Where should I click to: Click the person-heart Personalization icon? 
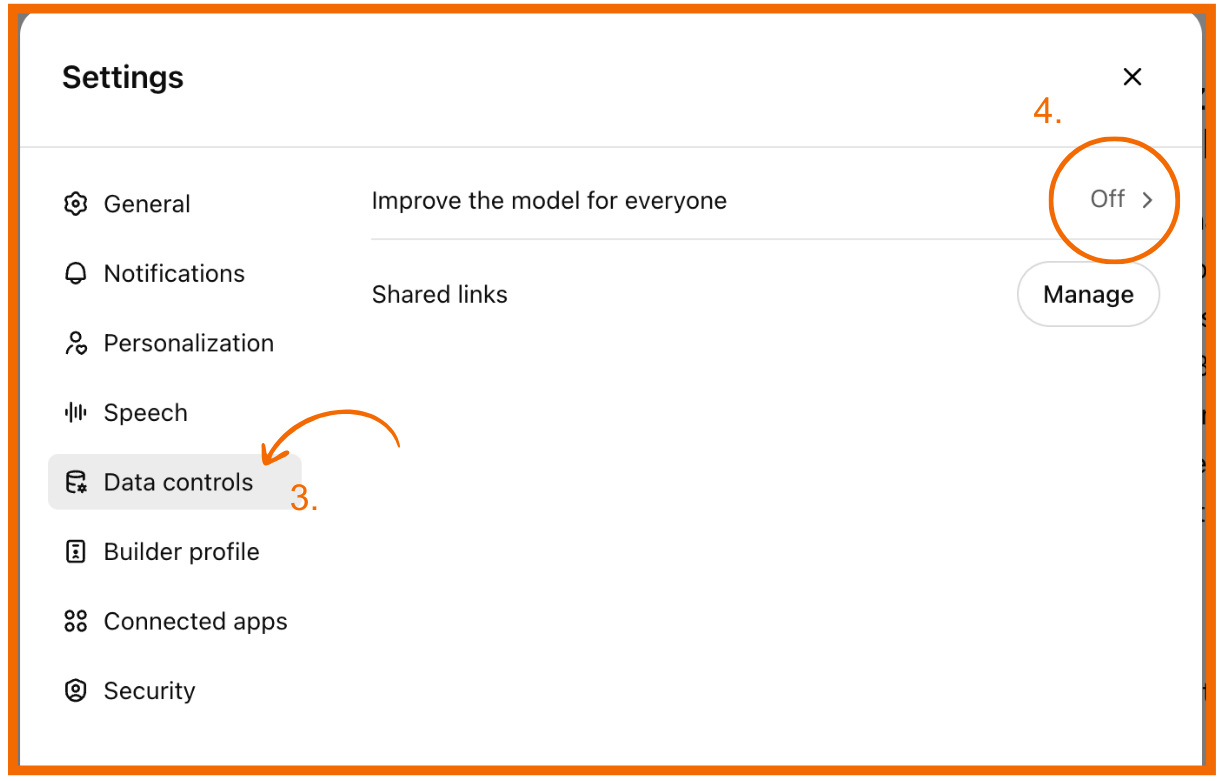[x=75, y=344]
